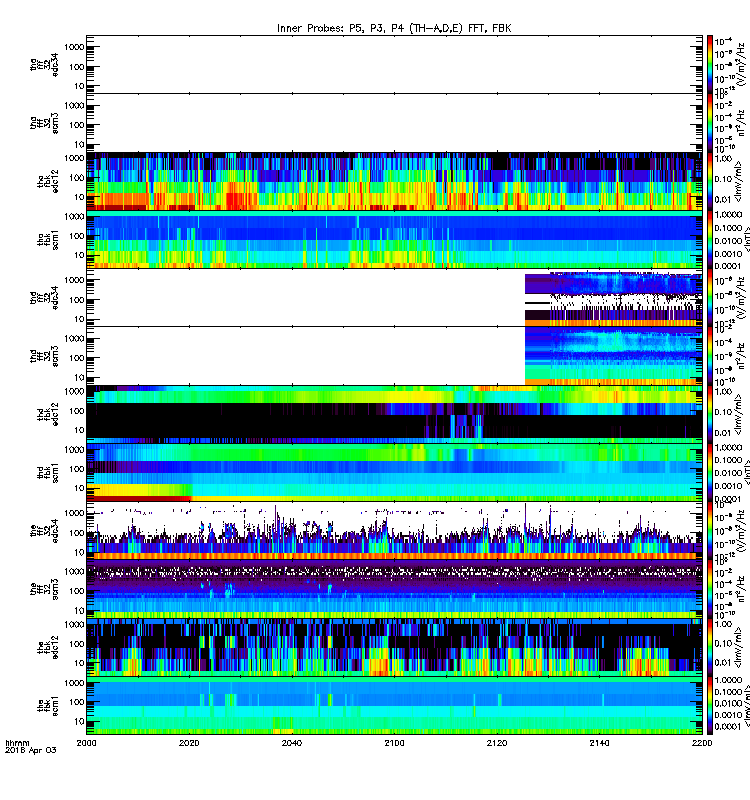
Task: Click the the fff scm3 spectrogram panel
Action: coord(394,589)
